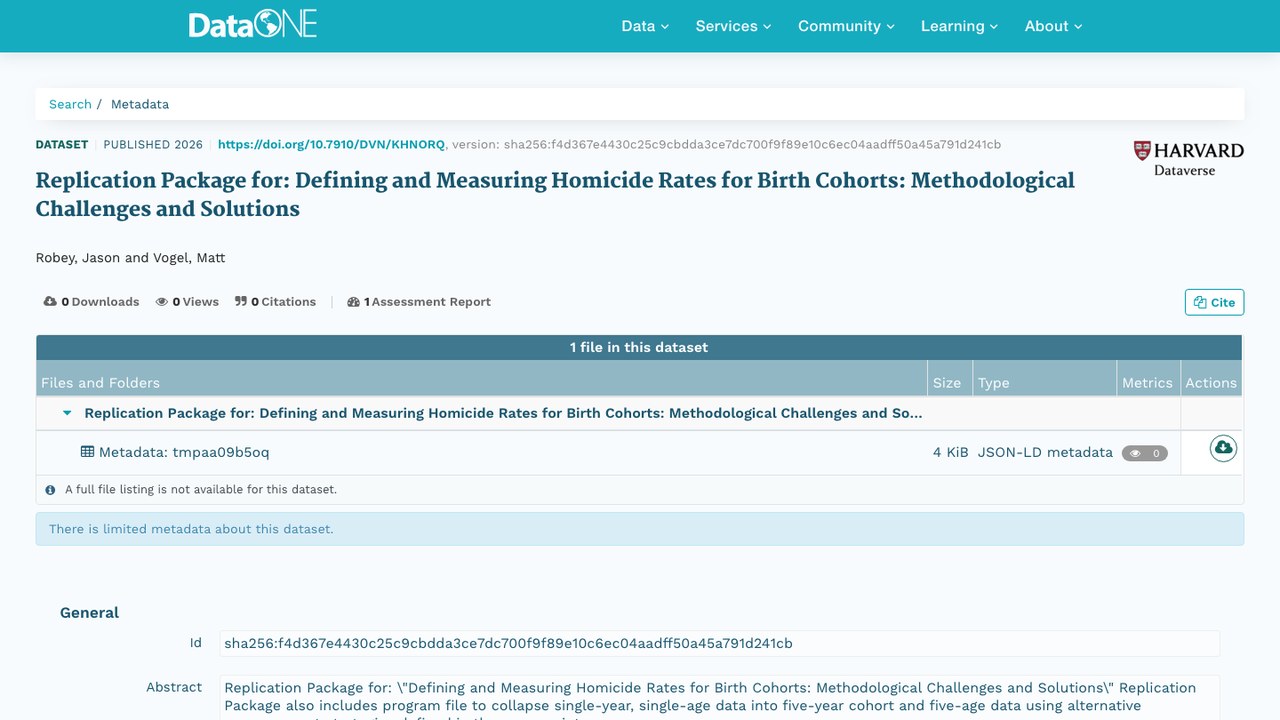
Task: Click the DataONE logo
Action: click(253, 25)
